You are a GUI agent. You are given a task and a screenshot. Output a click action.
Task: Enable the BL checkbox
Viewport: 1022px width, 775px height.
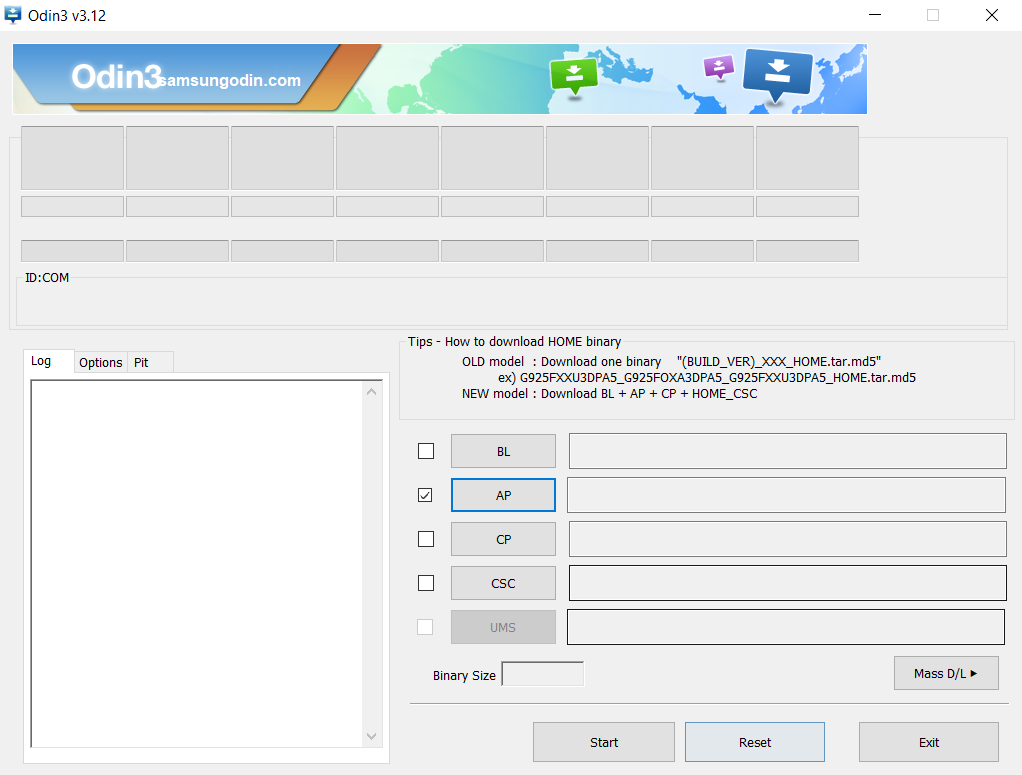click(426, 451)
